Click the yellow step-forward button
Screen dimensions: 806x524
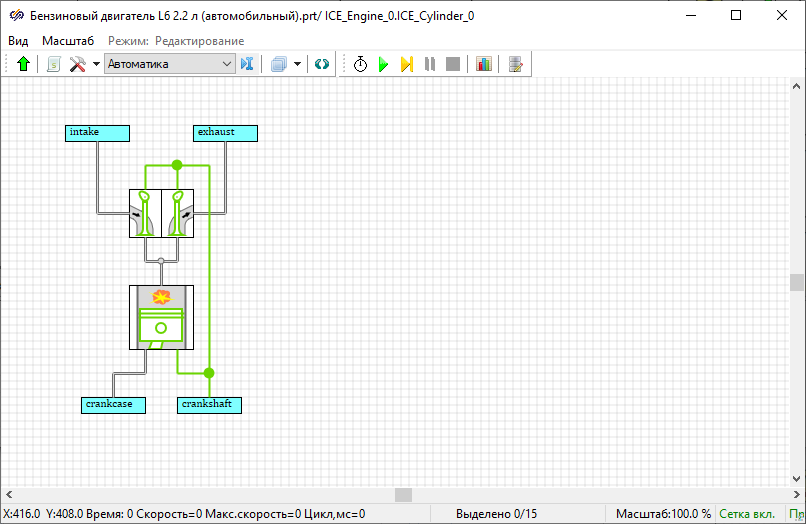407,64
